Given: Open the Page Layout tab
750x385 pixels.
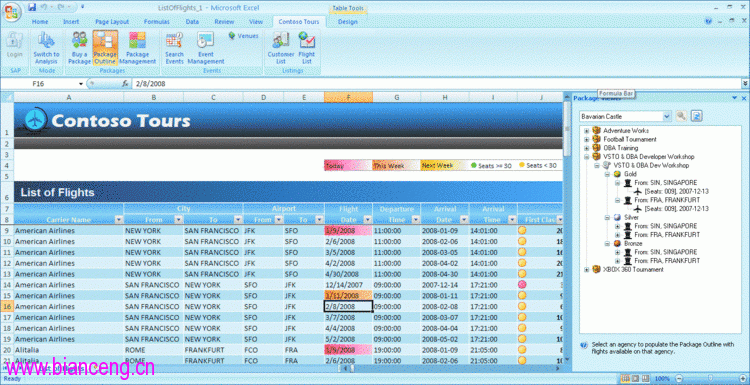Looking at the screenshot, I should (x=112, y=22).
